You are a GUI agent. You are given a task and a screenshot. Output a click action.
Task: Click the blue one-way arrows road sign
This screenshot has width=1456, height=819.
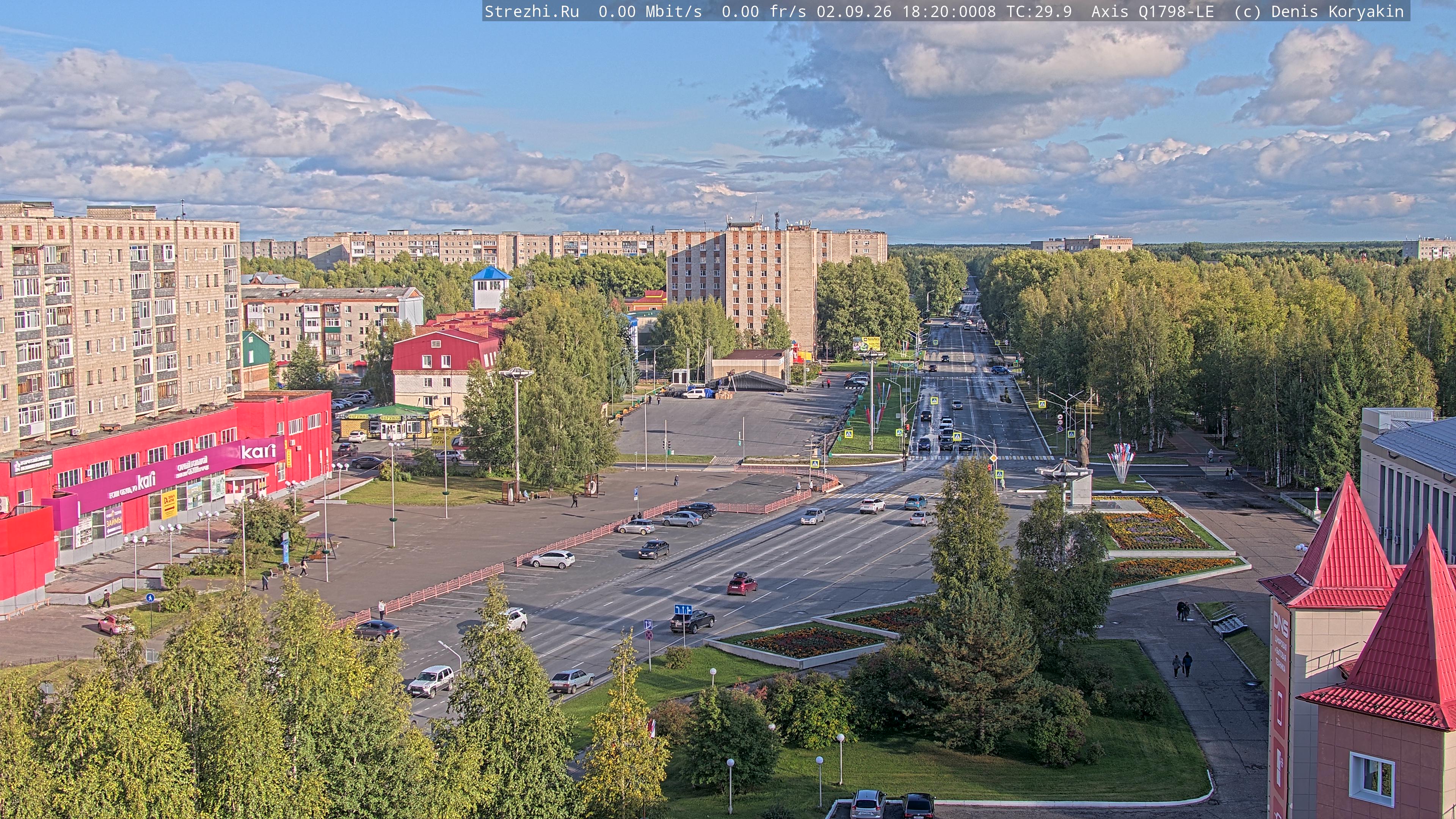[x=683, y=609]
